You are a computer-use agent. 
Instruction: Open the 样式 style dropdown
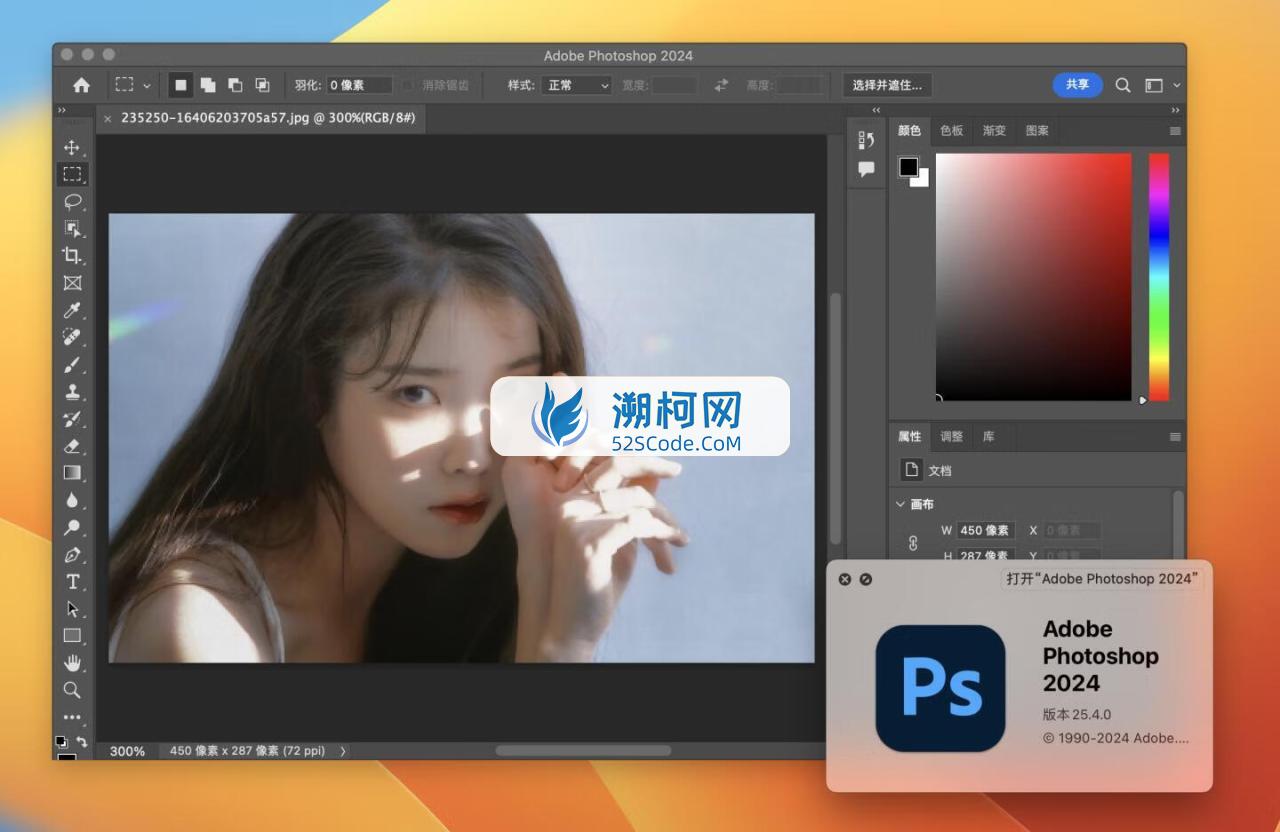[x=576, y=85]
